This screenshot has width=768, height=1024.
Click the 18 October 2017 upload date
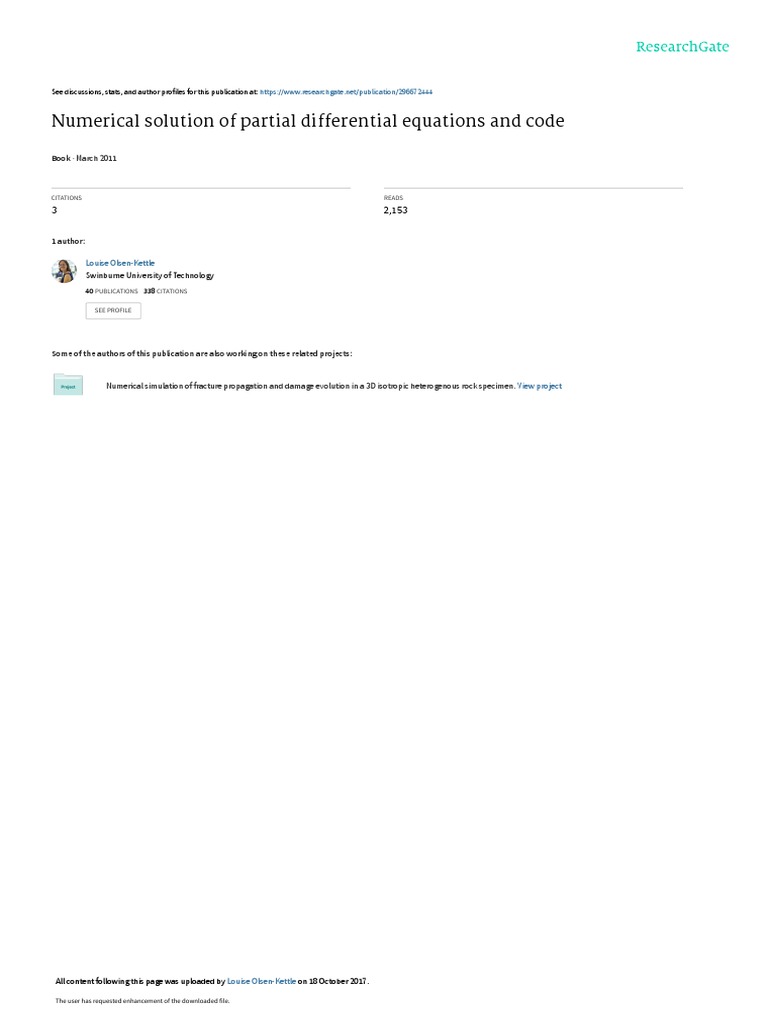tap(338, 981)
